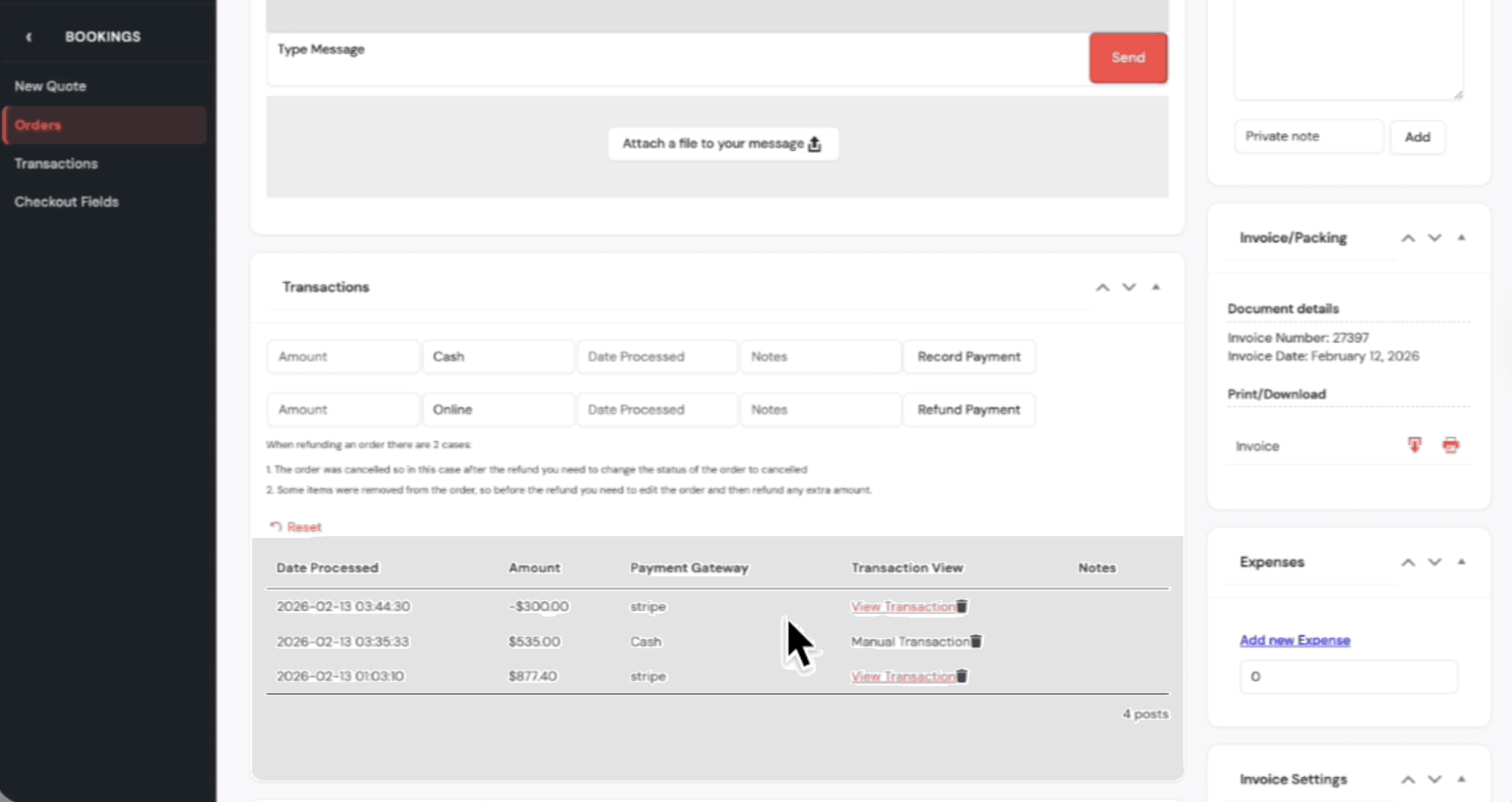
Task: Focus the expense amount field showing 0
Action: [x=1348, y=676]
